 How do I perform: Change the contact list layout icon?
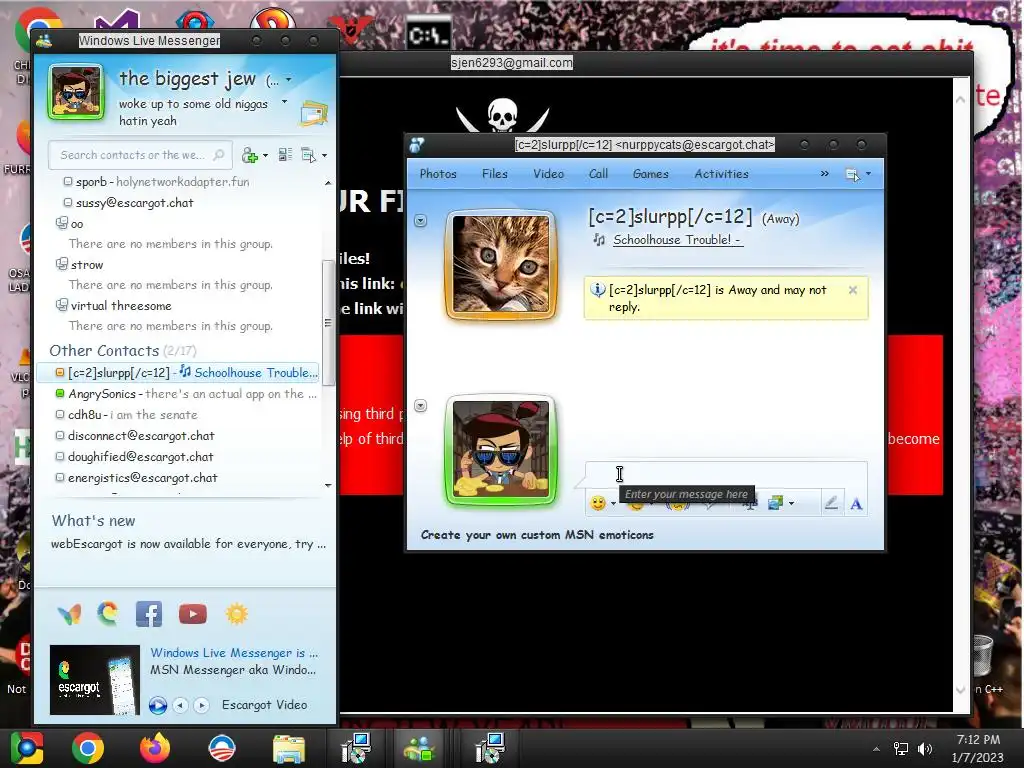click(285, 155)
